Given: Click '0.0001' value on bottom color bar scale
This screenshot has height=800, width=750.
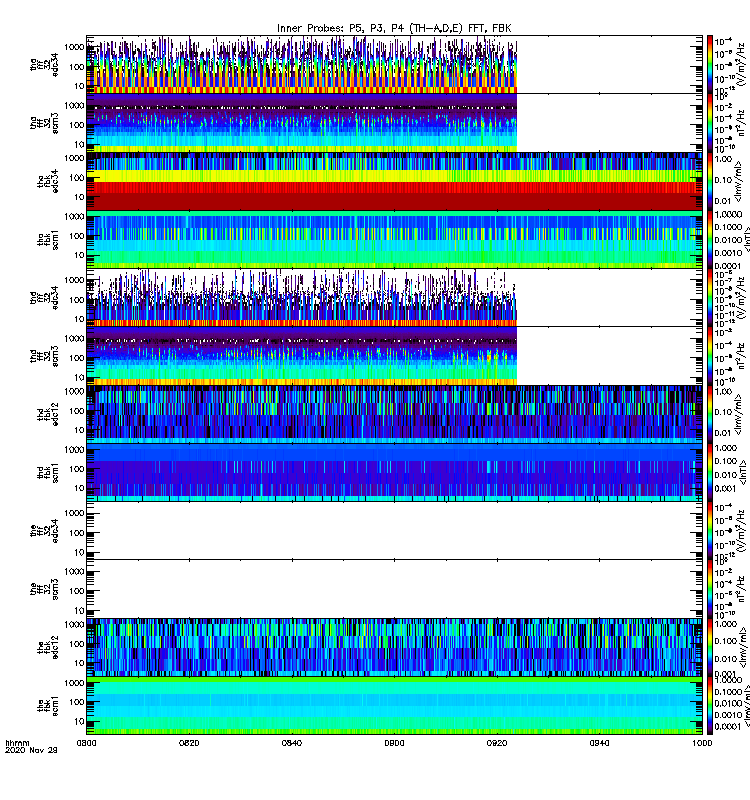Looking at the screenshot, I should click(x=727, y=726).
